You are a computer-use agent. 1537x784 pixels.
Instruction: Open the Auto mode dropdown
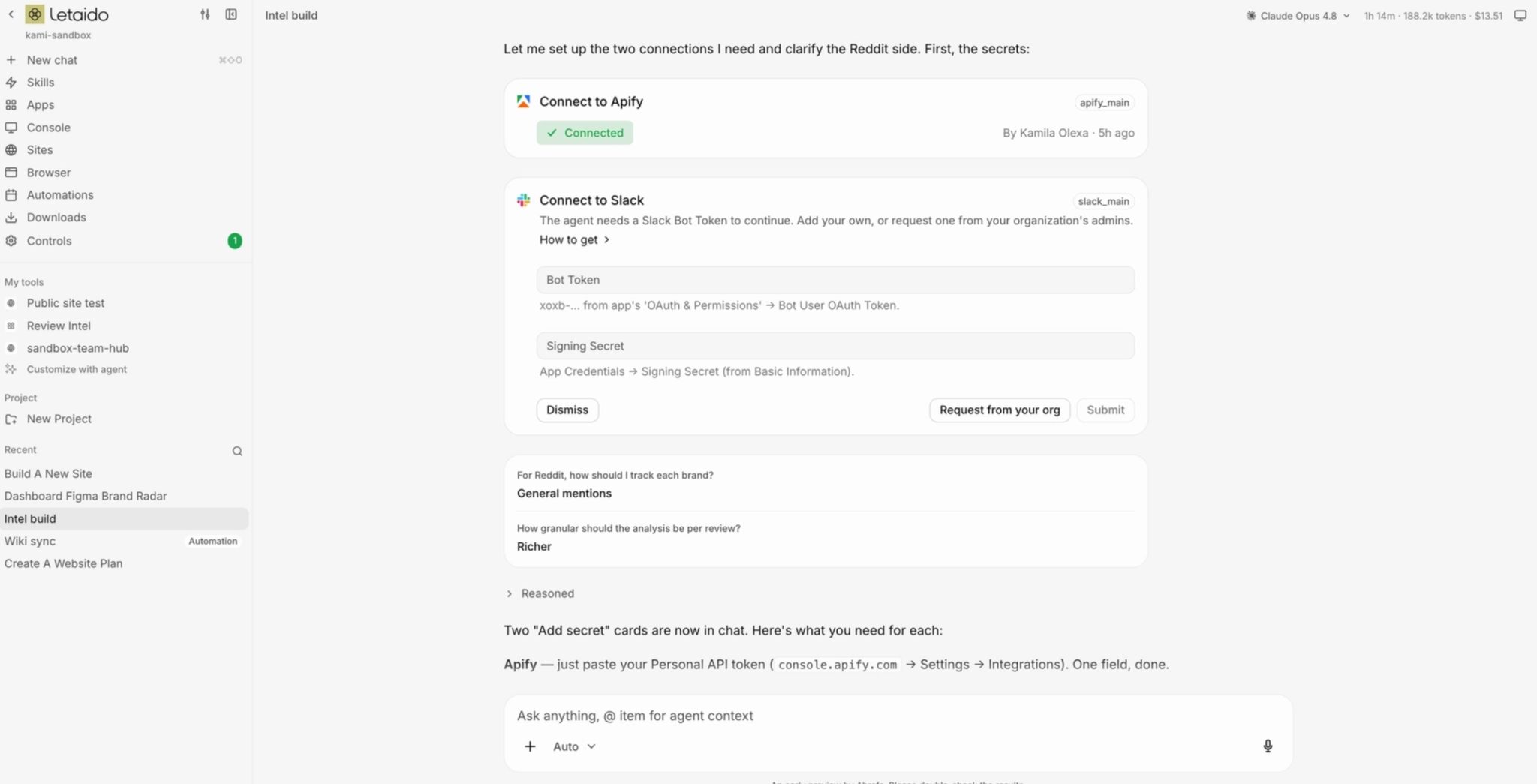click(x=574, y=746)
